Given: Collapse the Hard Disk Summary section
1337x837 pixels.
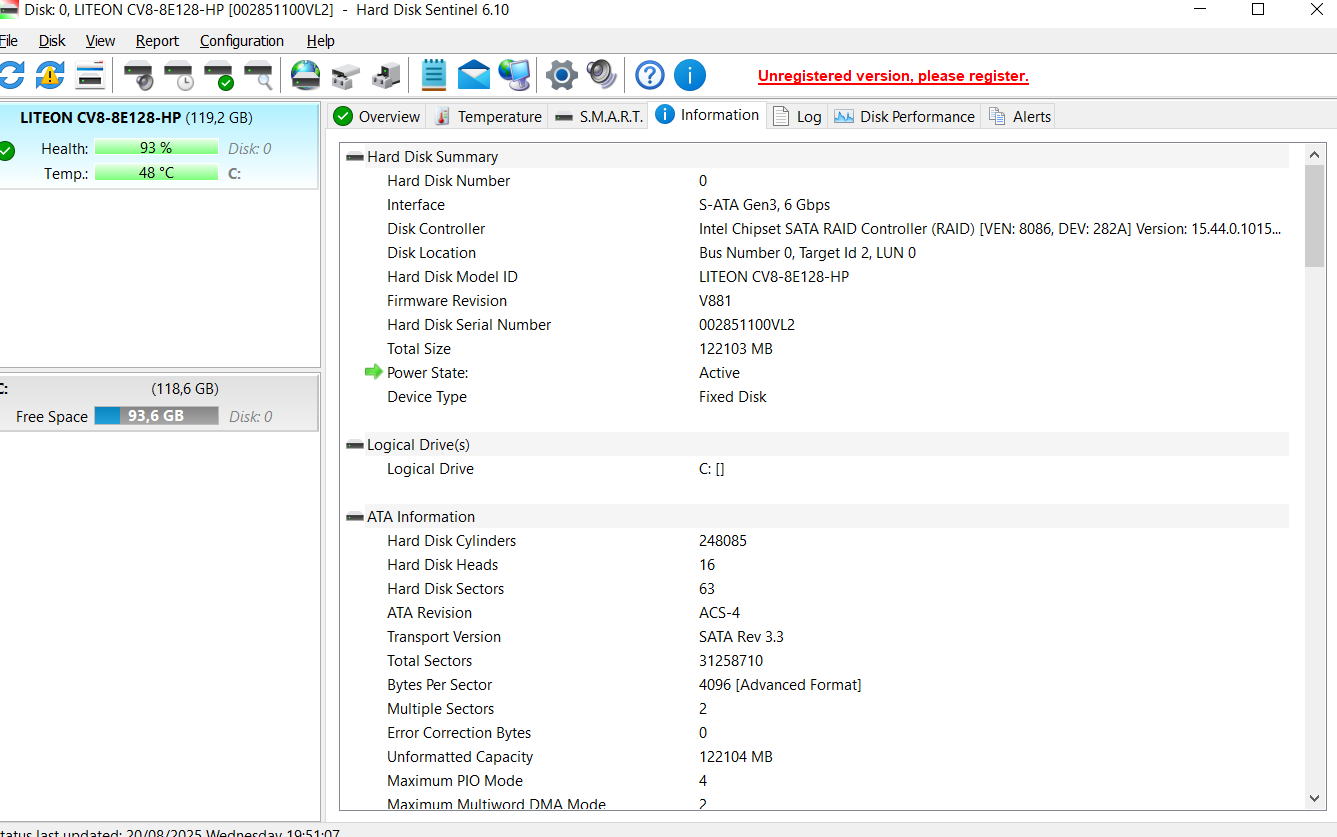Looking at the screenshot, I should [x=354, y=157].
